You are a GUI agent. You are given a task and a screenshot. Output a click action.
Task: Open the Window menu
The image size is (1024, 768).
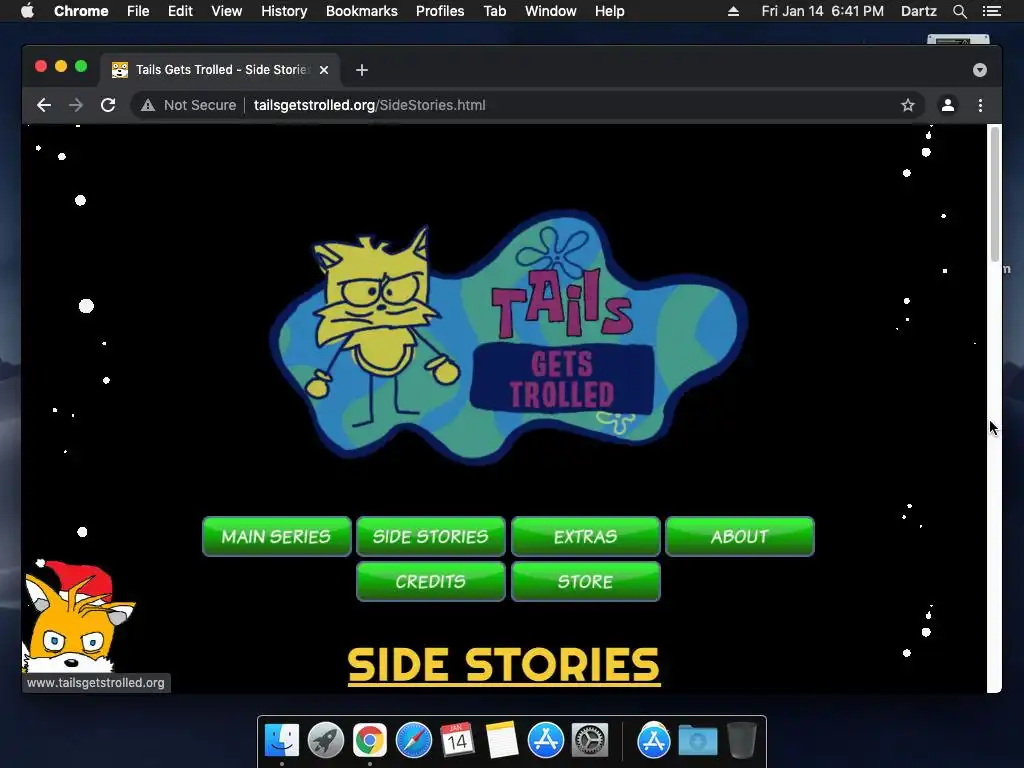551,11
